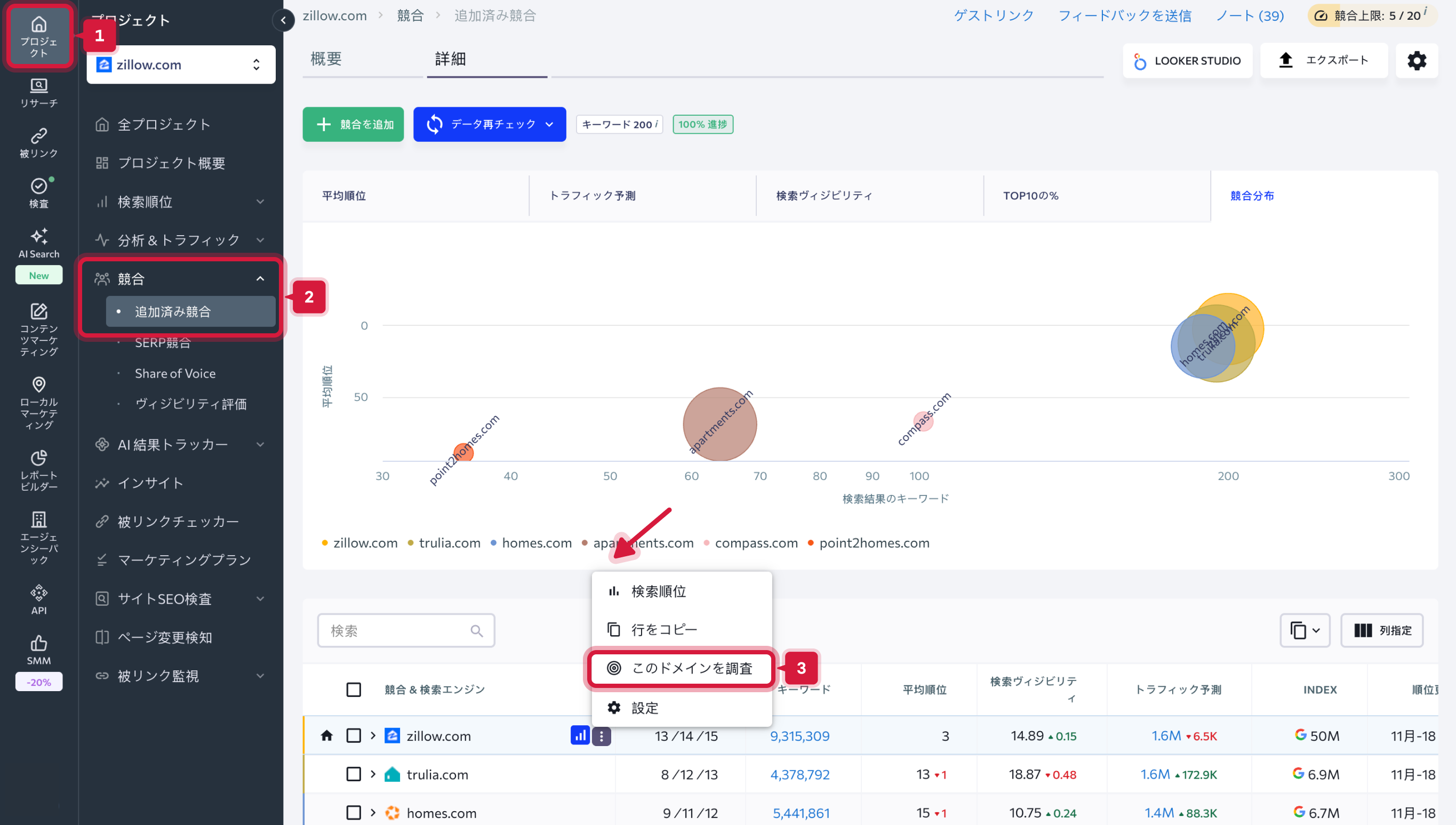1456x825 pixels.
Task: Switch to the 概要 tab
Action: 326,59
